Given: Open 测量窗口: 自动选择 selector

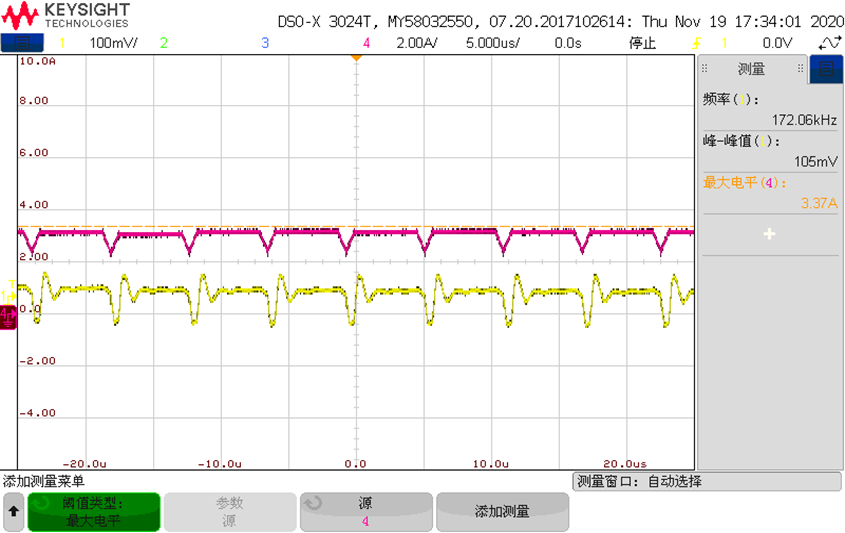Looking at the screenshot, I should [707, 481].
